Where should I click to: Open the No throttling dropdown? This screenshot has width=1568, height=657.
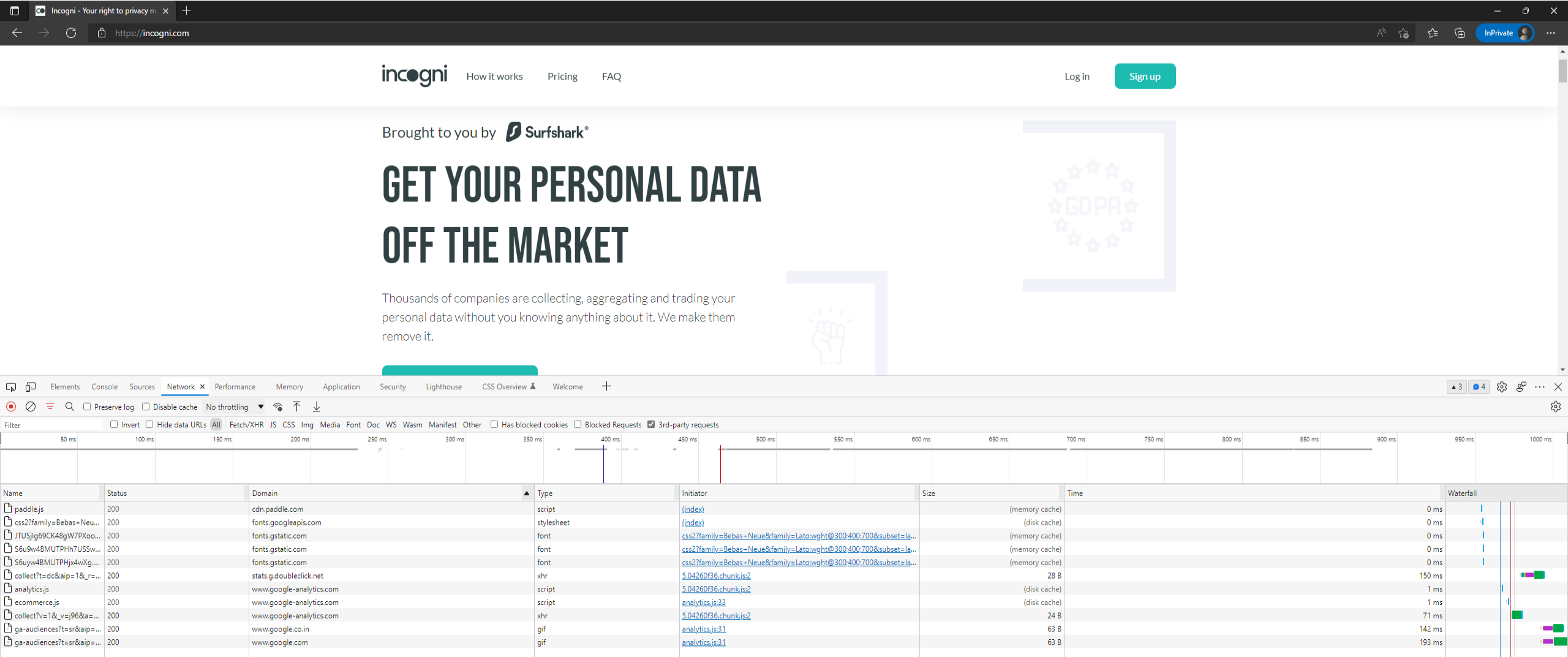pos(235,407)
